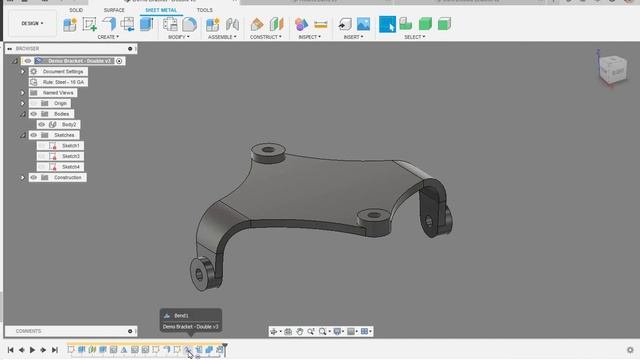This screenshot has height=360, width=640.
Task: Select the Joint tool in Assemble
Action: pyautogui.click(x=232, y=24)
